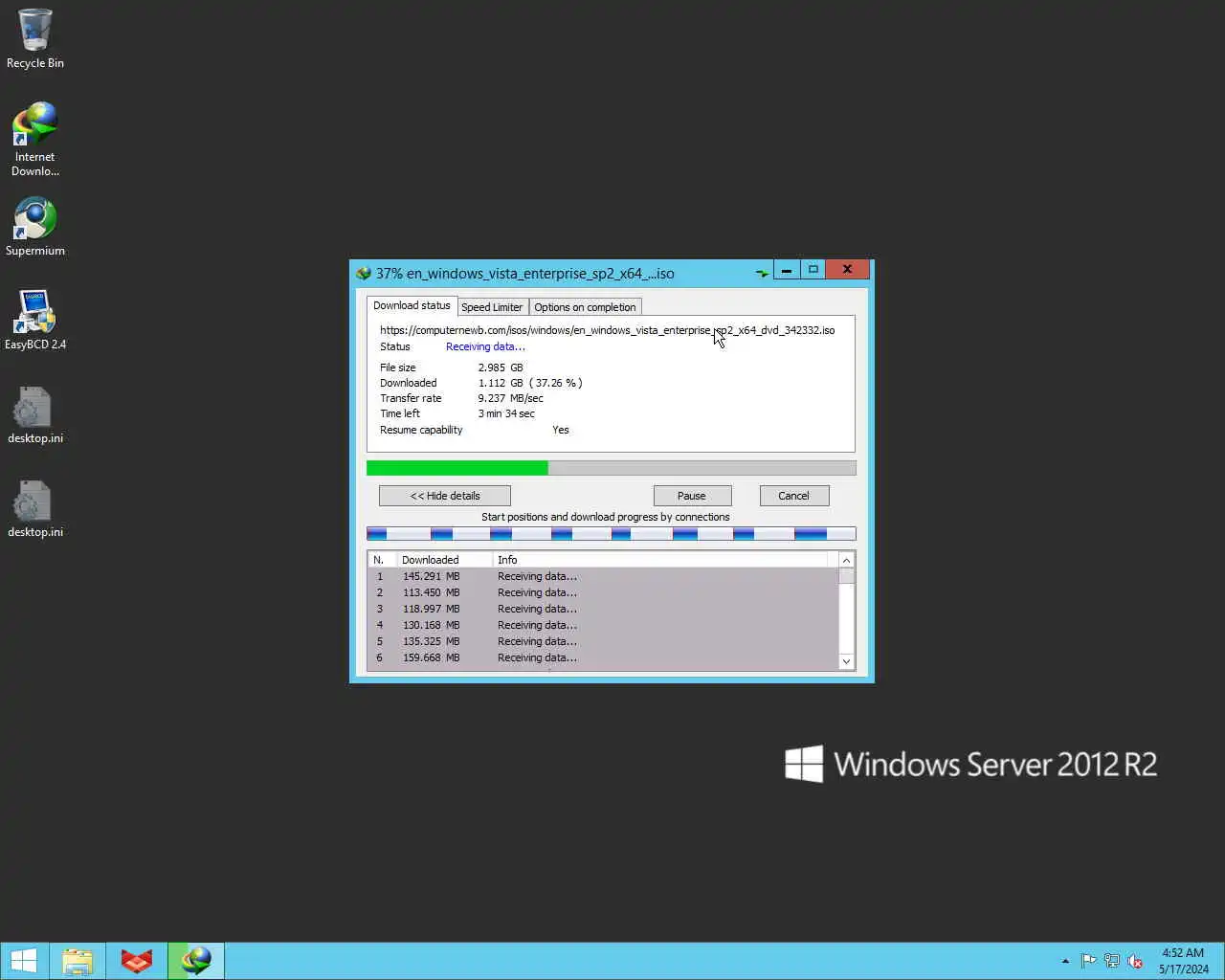Select connection row with 159.668 MB
Screen dimensions: 1225x980
tap(603, 657)
